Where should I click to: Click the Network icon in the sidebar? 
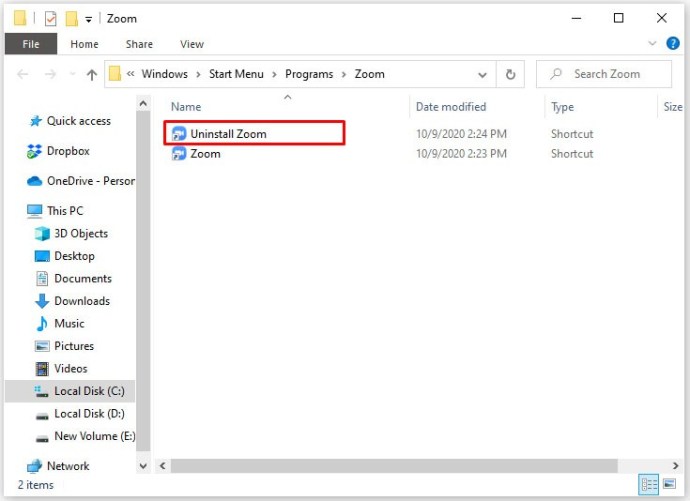pos(34,466)
